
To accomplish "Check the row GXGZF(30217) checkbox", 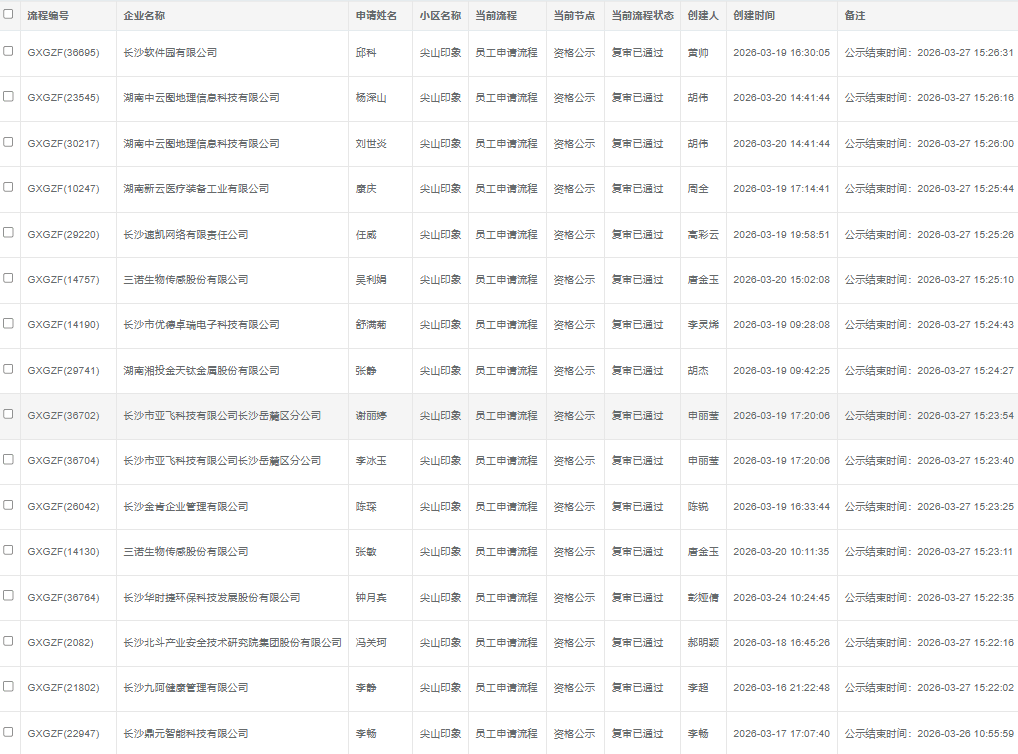I will coord(8,142).
